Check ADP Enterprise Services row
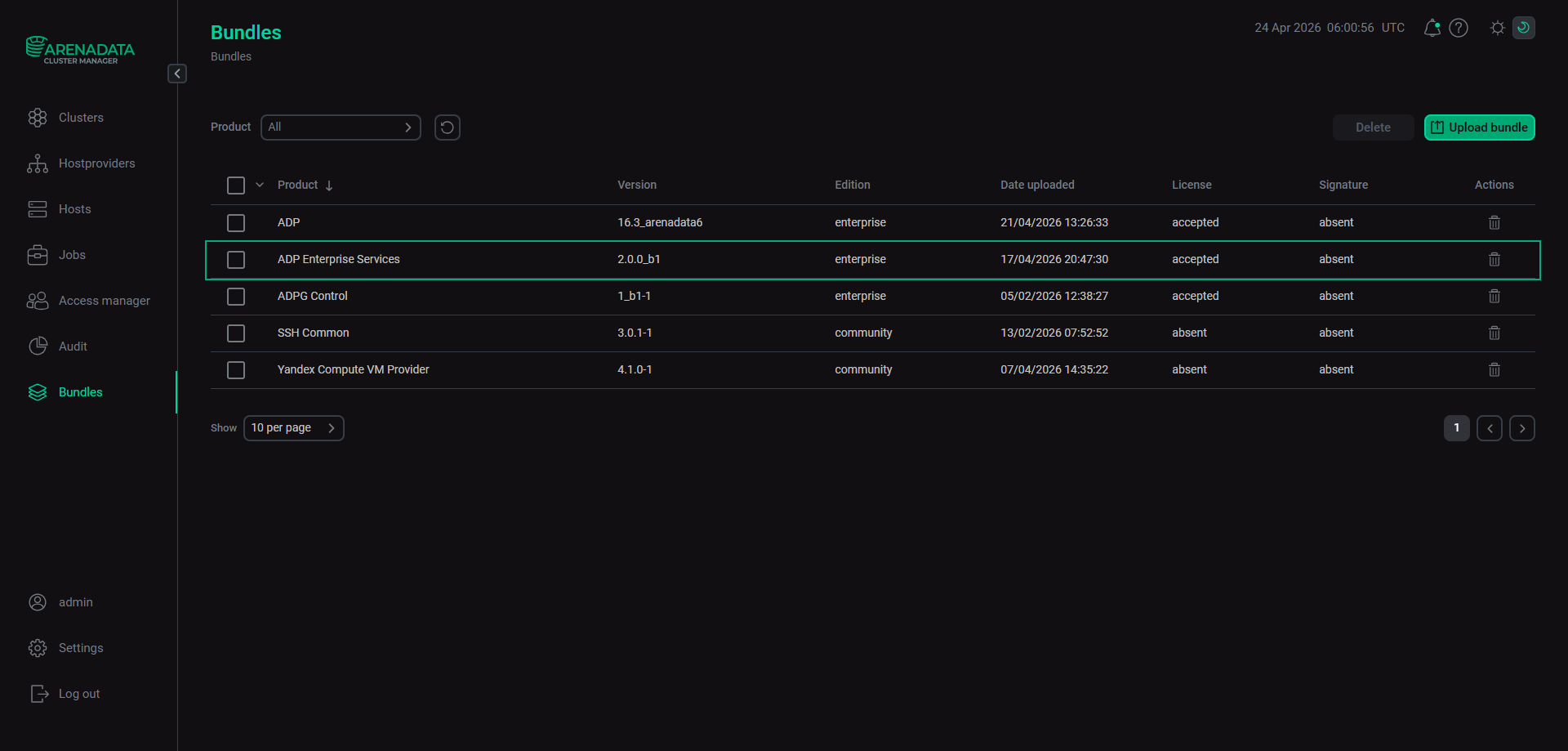Screen dimensions: 1568x751 [x=236, y=260]
